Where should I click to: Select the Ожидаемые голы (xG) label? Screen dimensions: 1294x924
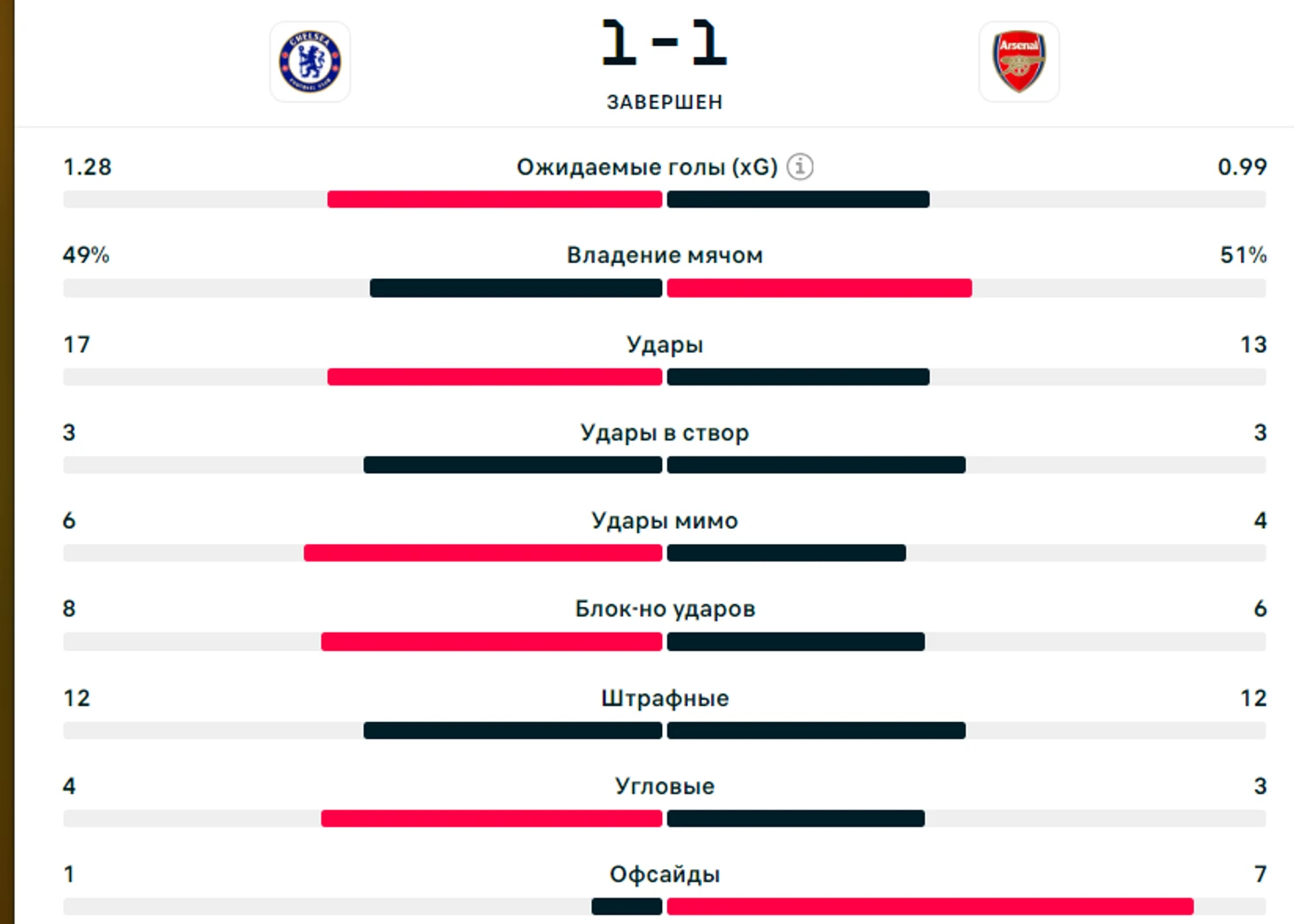pyautogui.click(x=647, y=167)
